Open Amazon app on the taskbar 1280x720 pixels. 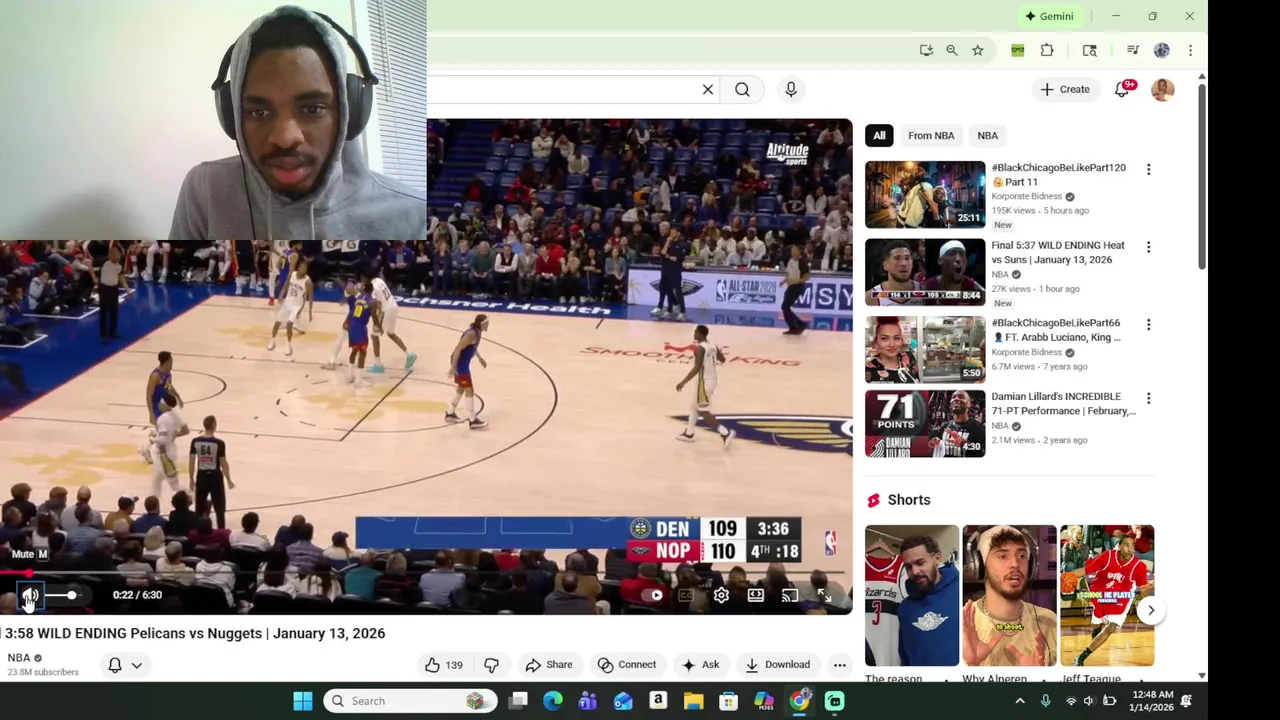click(658, 701)
